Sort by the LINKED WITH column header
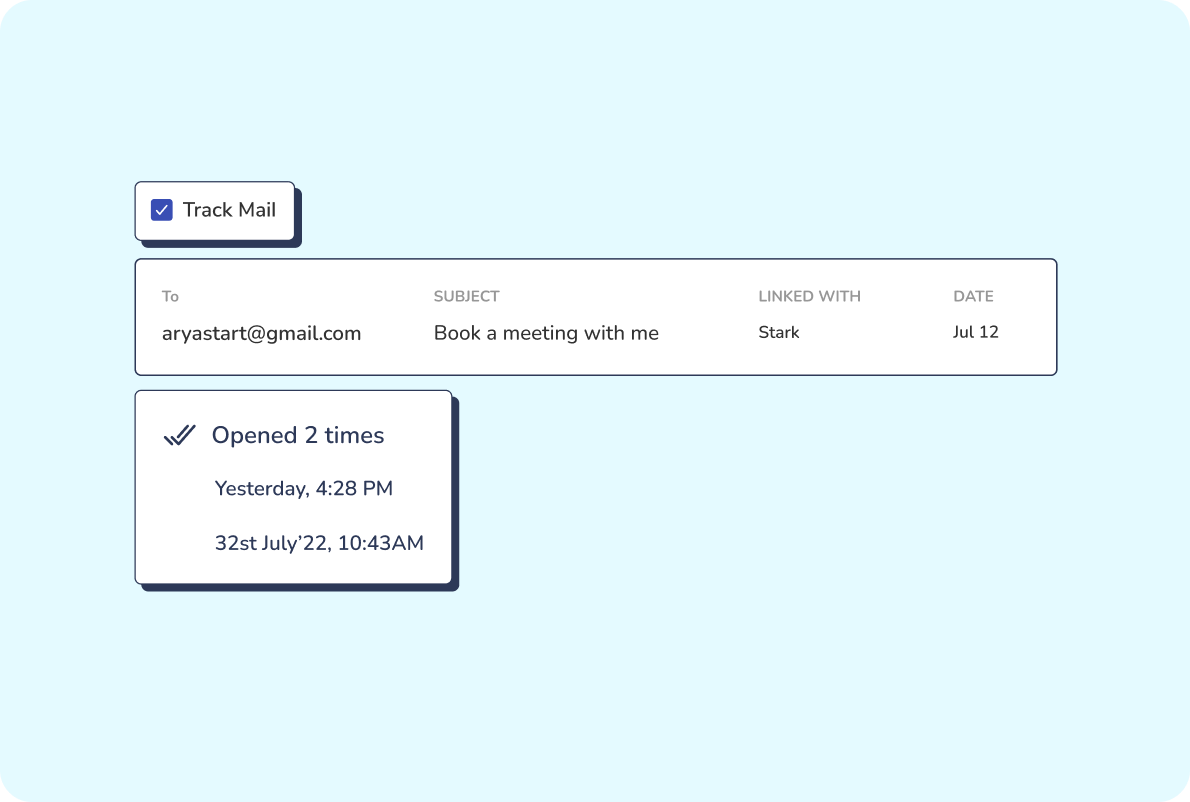The width and height of the screenshot is (1190, 802). tap(809, 296)
